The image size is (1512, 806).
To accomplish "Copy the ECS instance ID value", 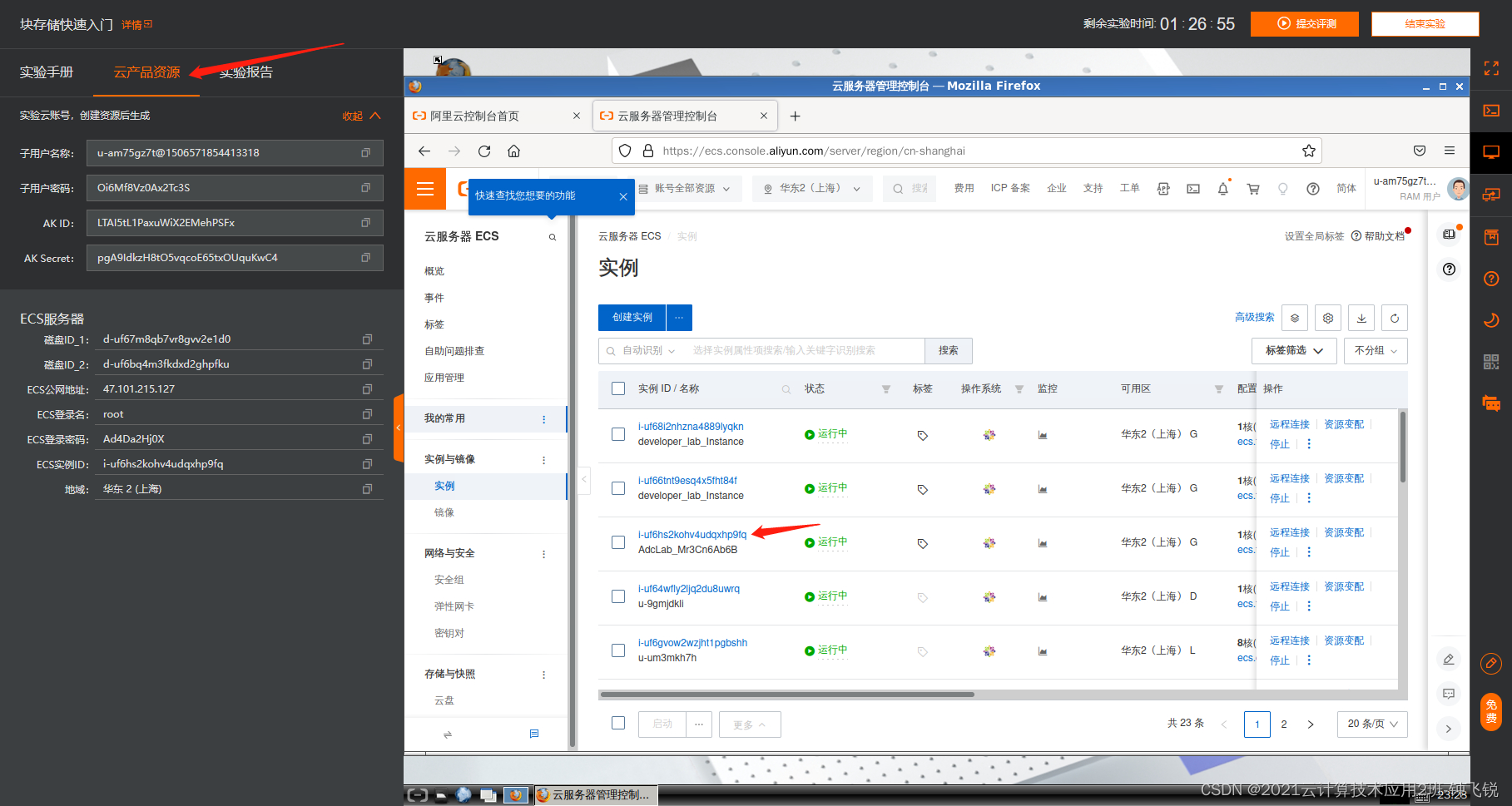I will click(367, 464).
